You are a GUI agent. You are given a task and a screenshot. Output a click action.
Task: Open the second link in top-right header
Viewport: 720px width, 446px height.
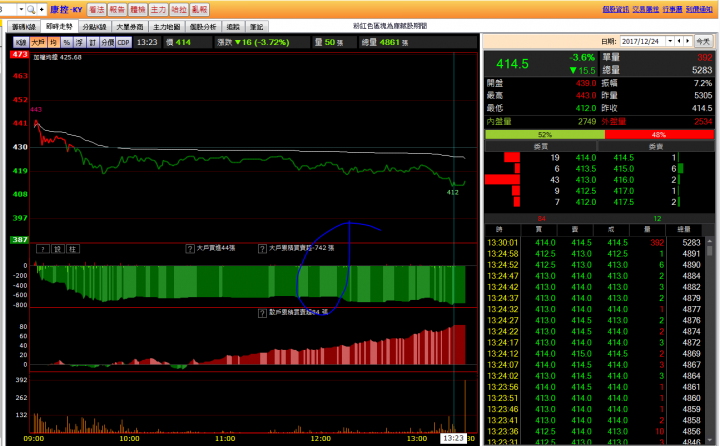pyautogui.click(x=646, y=9)
